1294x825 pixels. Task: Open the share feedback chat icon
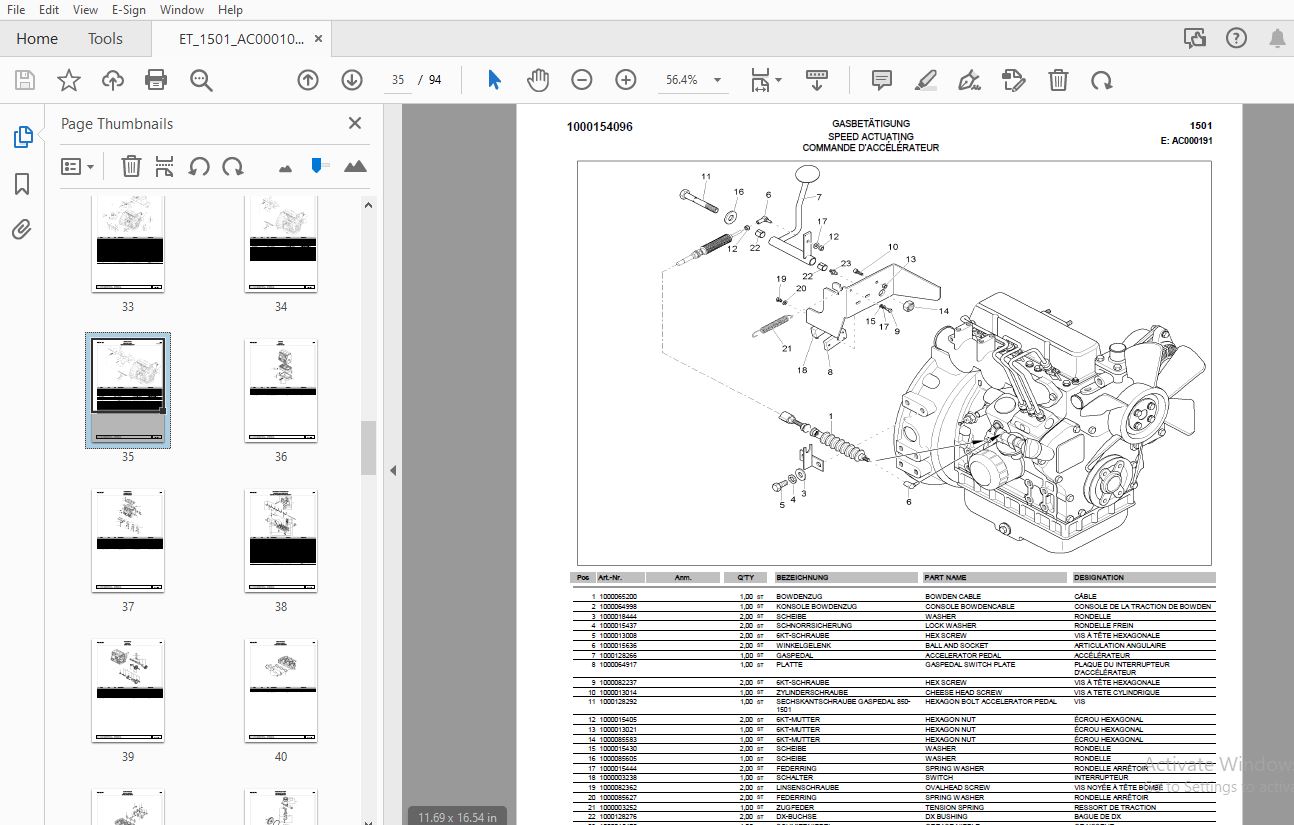(x=1194, y=39)
